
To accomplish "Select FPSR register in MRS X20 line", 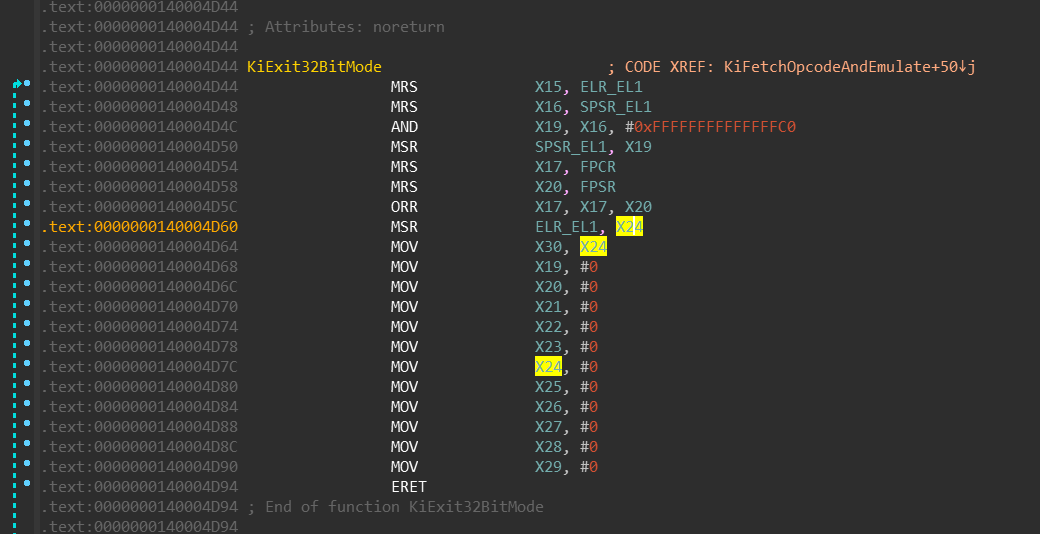I will (598, 187).
